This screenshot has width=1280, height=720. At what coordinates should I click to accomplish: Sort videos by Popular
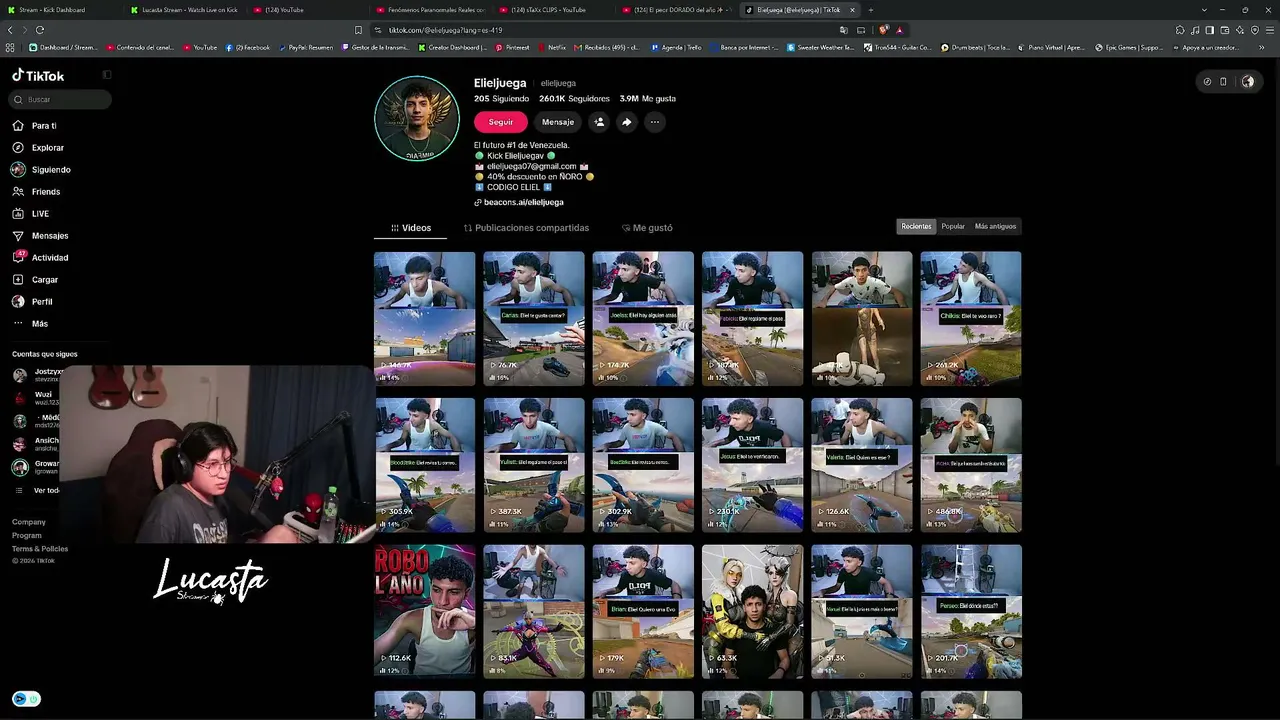point(953,226)
